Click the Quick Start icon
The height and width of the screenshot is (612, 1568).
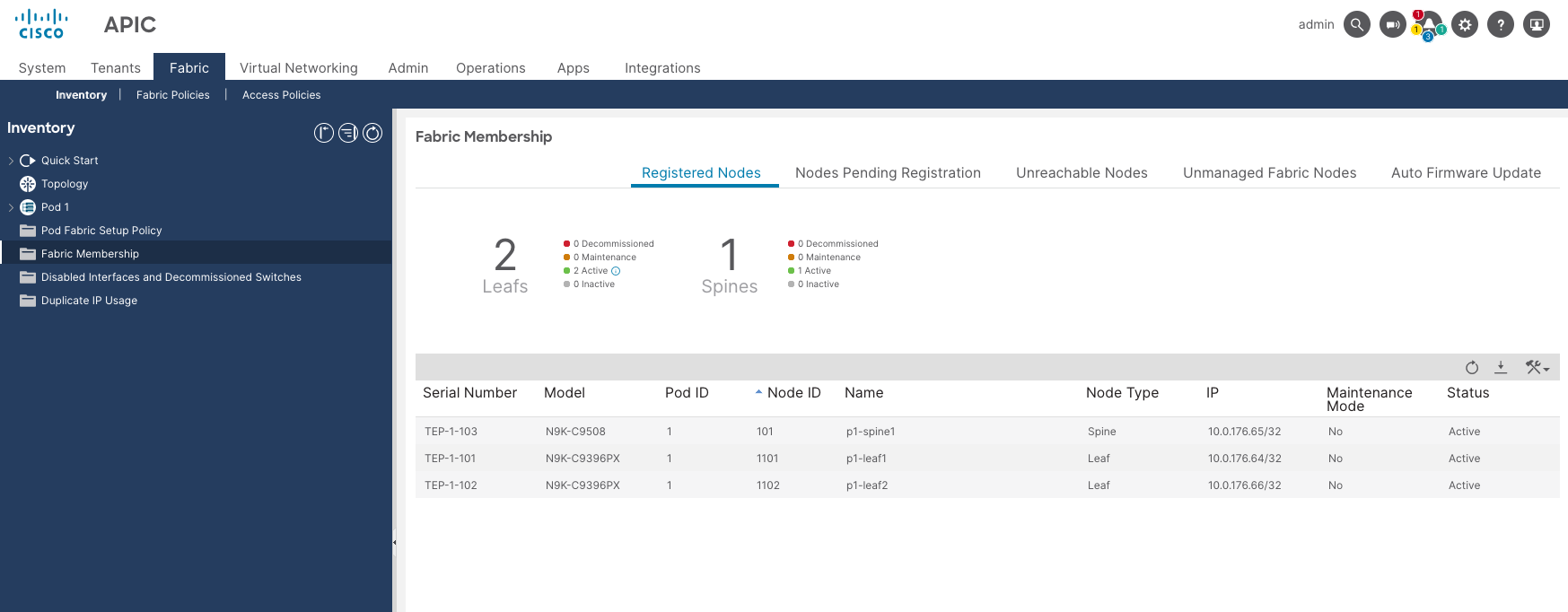(28, 161)
